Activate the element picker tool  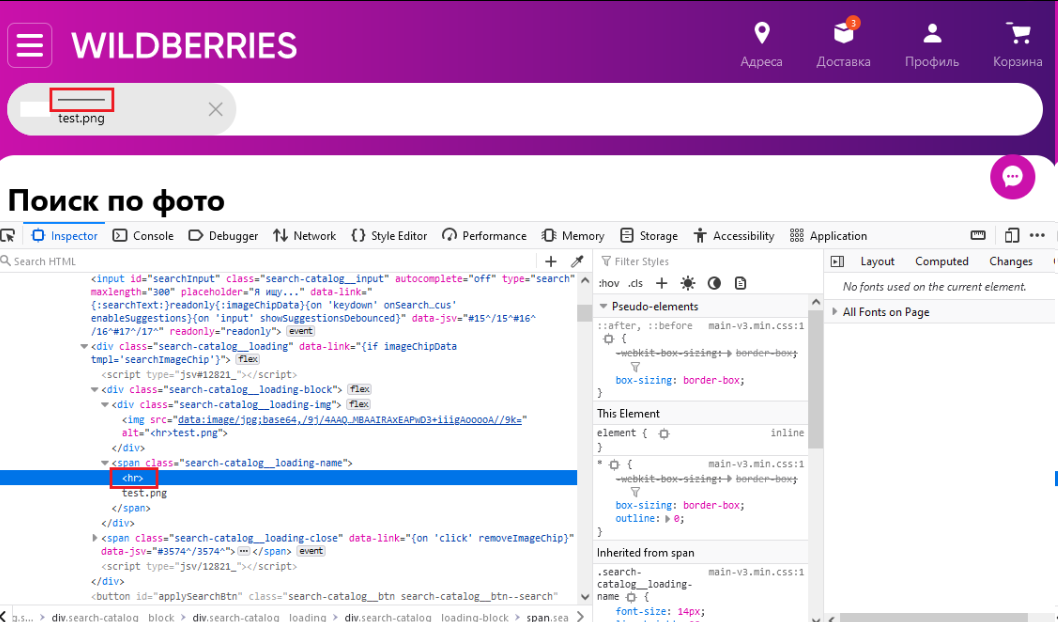click(8, 235)
